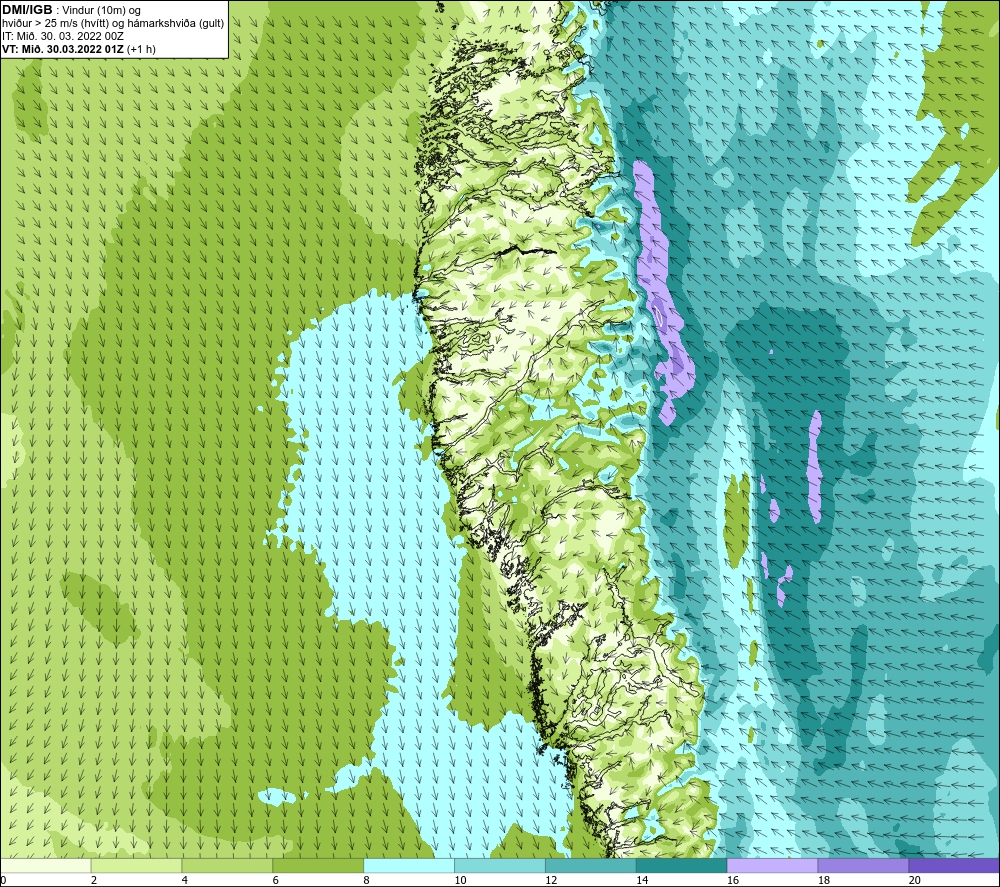Click the legend label 20

tap(915, 880)
